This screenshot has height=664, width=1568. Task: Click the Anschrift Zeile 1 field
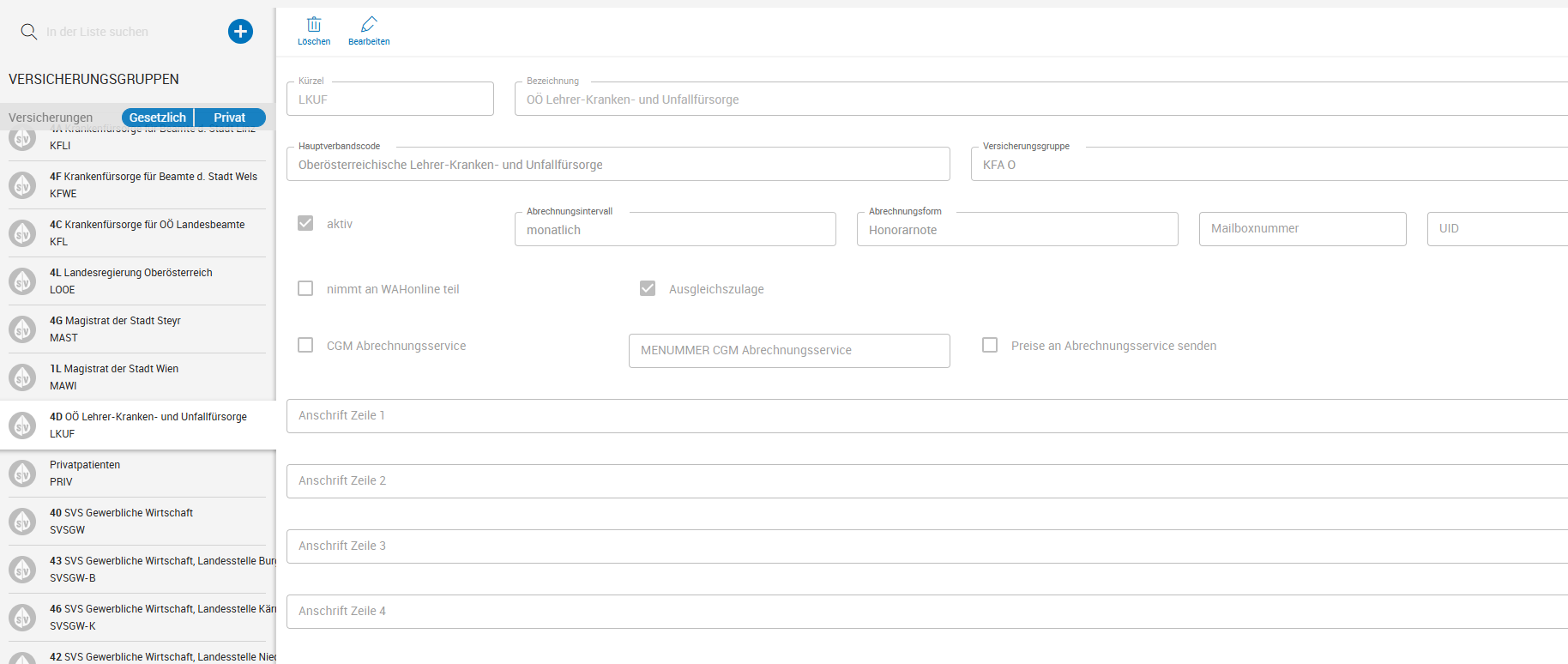(x=927, y=416)
